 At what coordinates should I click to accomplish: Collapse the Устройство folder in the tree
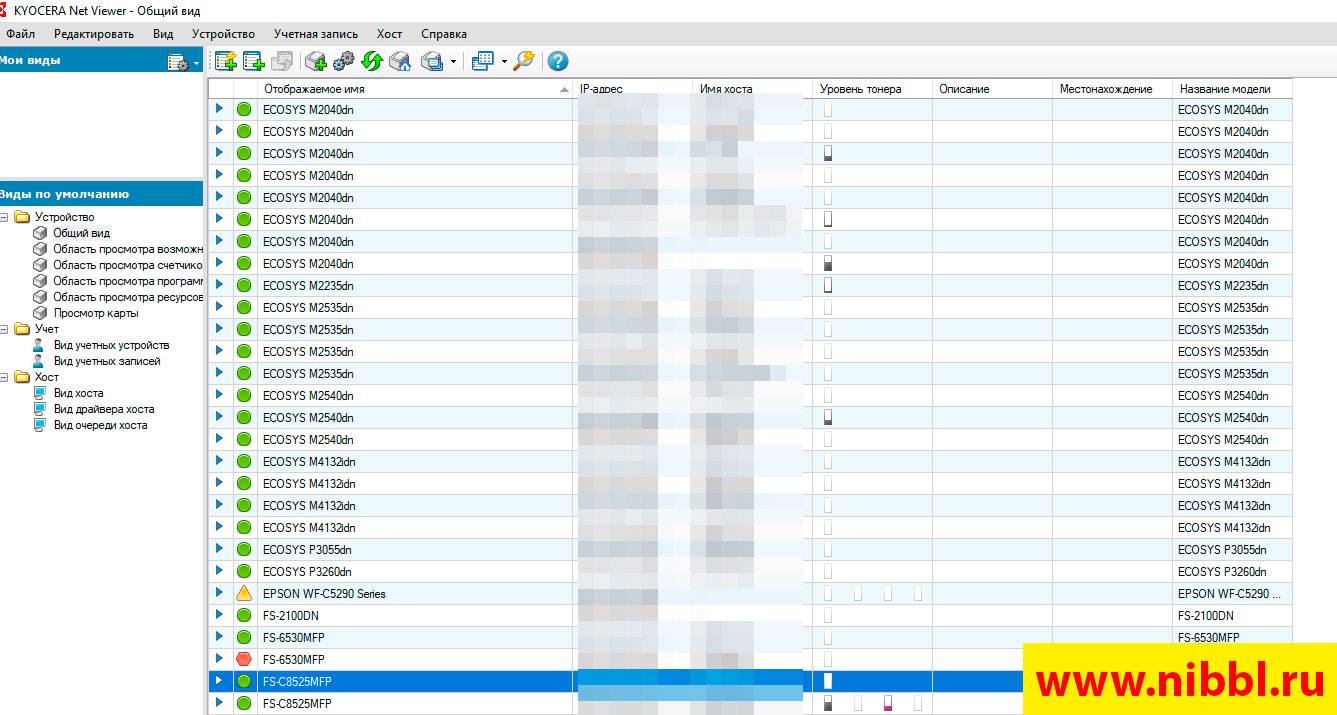(5, 217)
